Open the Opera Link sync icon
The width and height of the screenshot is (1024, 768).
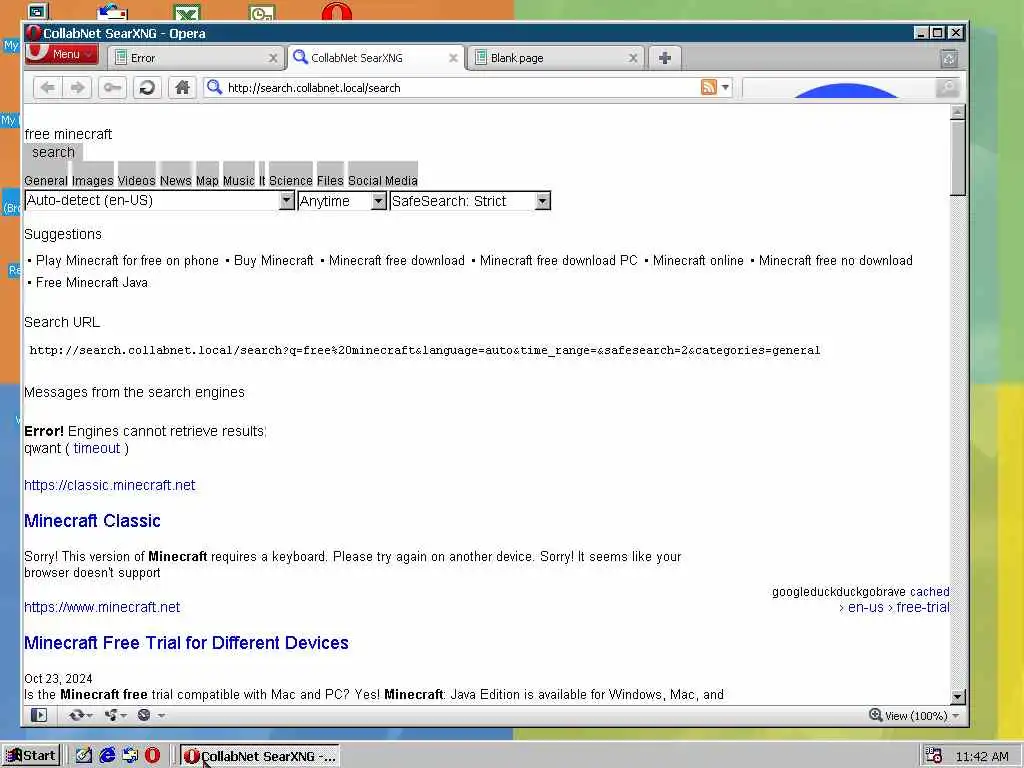80,715
